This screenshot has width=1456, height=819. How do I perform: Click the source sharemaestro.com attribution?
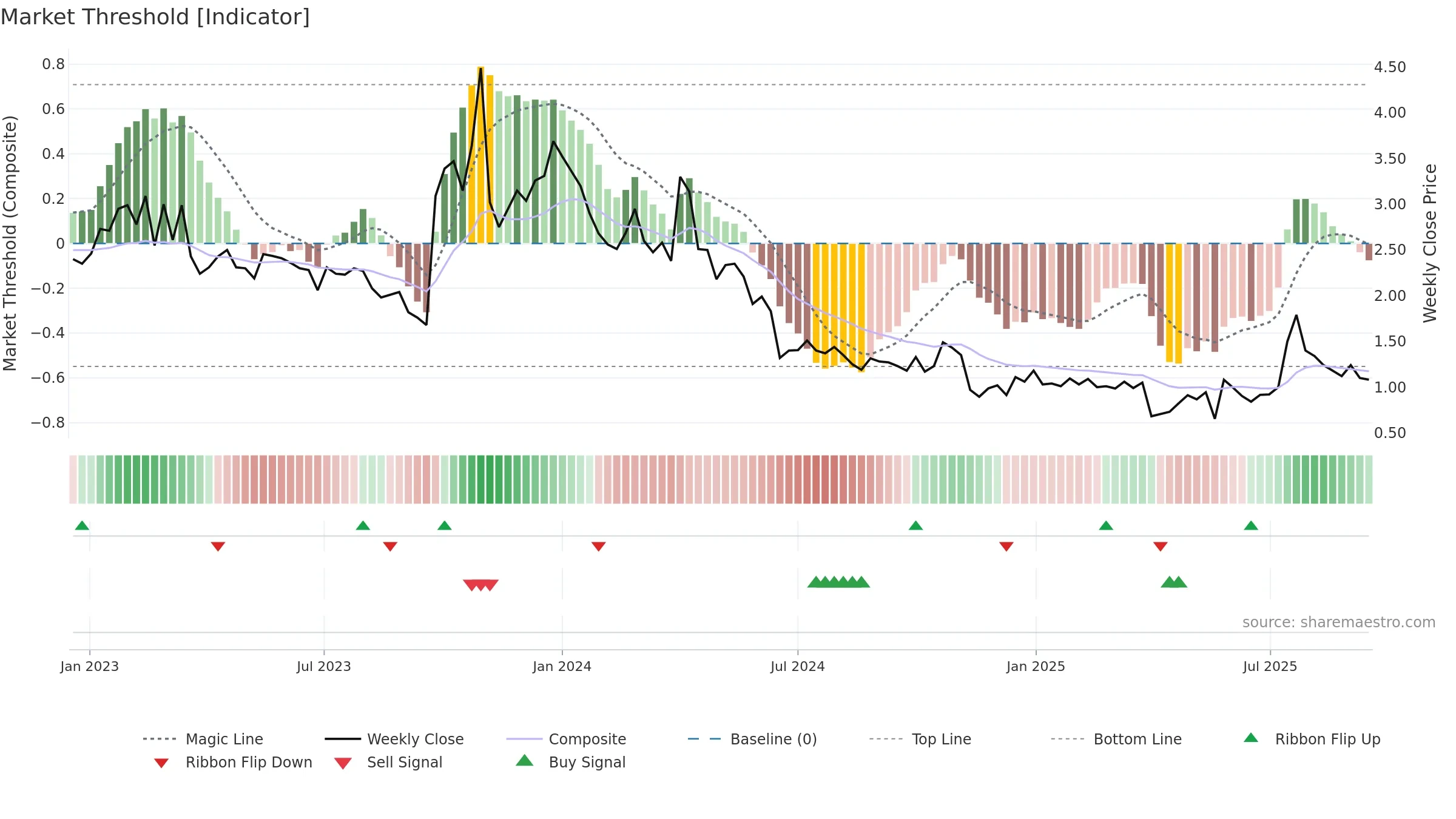point(1338,622)
